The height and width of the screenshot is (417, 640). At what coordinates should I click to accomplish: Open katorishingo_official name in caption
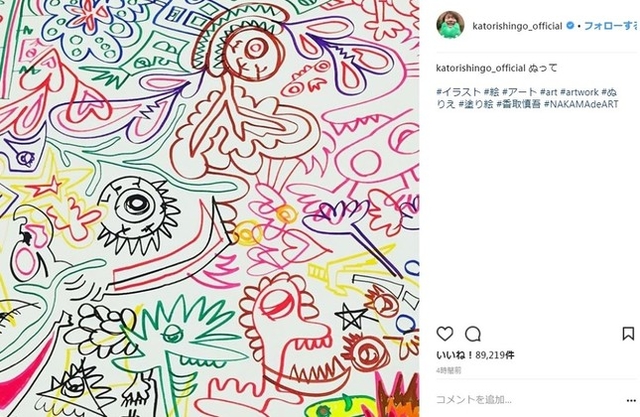tap(480, 68)
